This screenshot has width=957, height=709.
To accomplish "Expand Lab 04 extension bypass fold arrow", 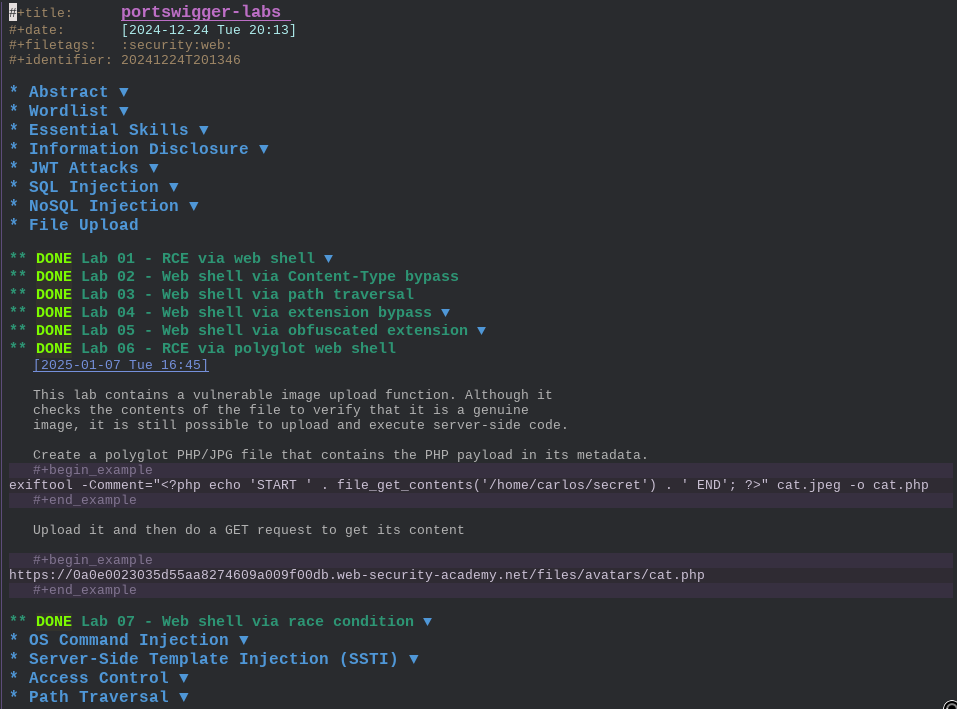I will point(446,312).
